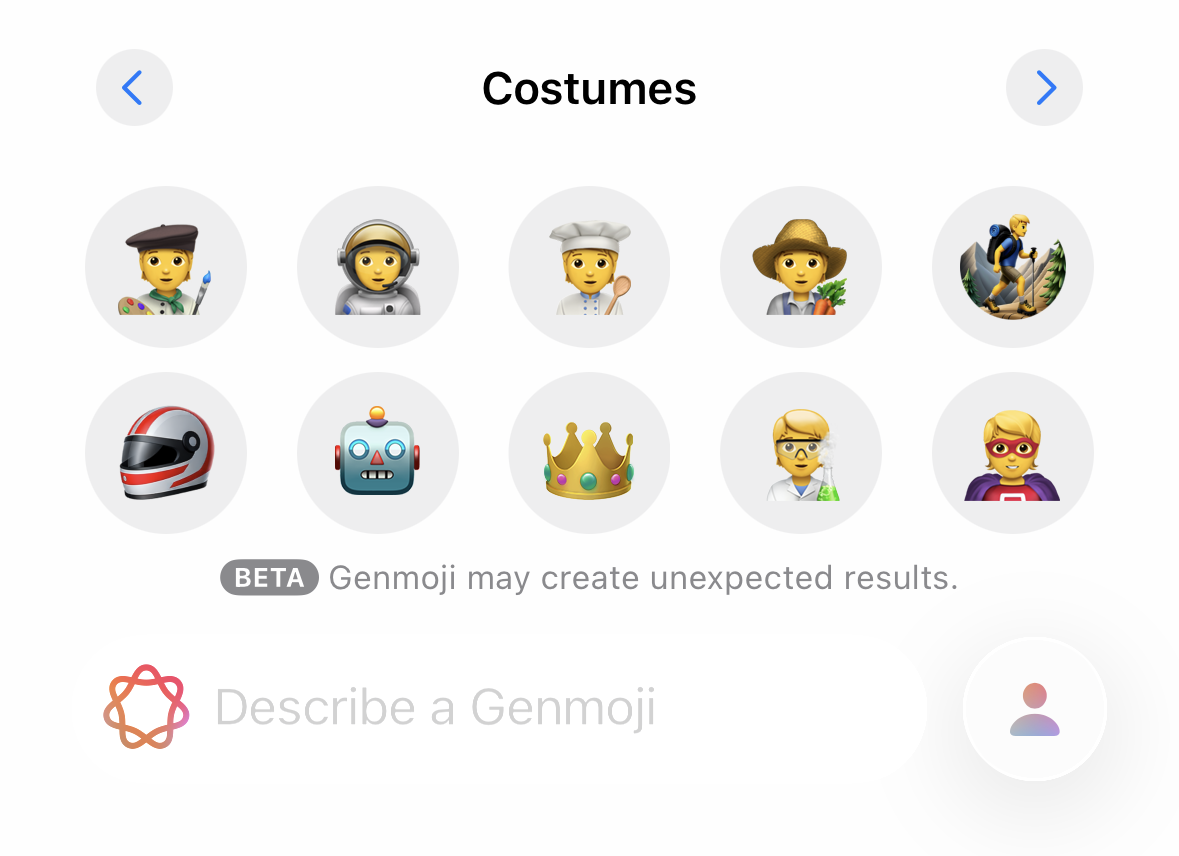Choose the astronaut costume emoji
Image resolution: width=1179 pixels, height=856 pixels.
[x=377, y=267]
